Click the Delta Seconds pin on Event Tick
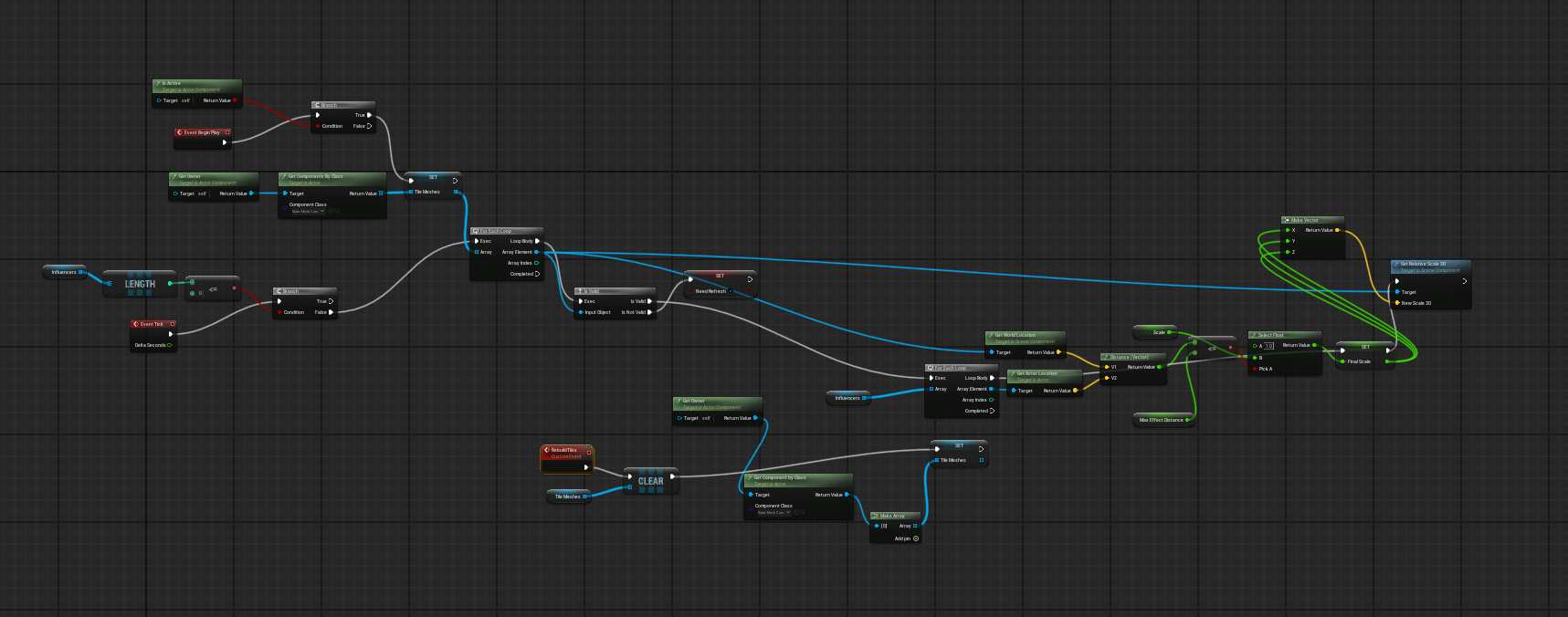Screen dimensions: 1568x617 [170, 345]
